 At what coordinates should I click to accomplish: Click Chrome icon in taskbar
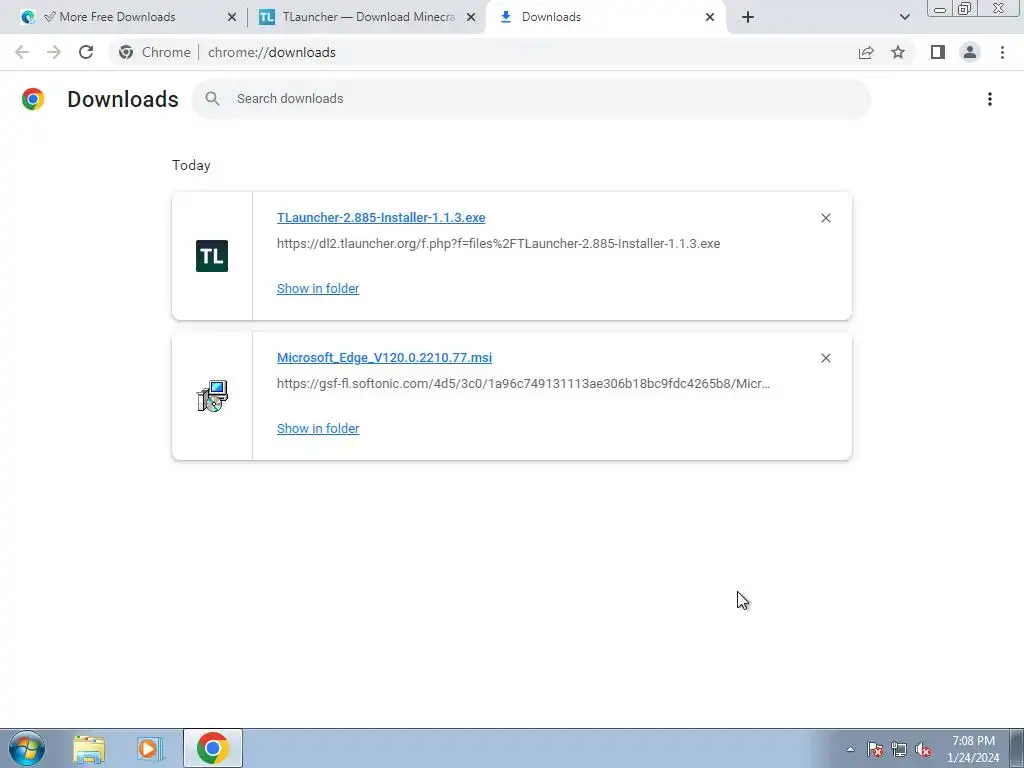pos(212,748)
